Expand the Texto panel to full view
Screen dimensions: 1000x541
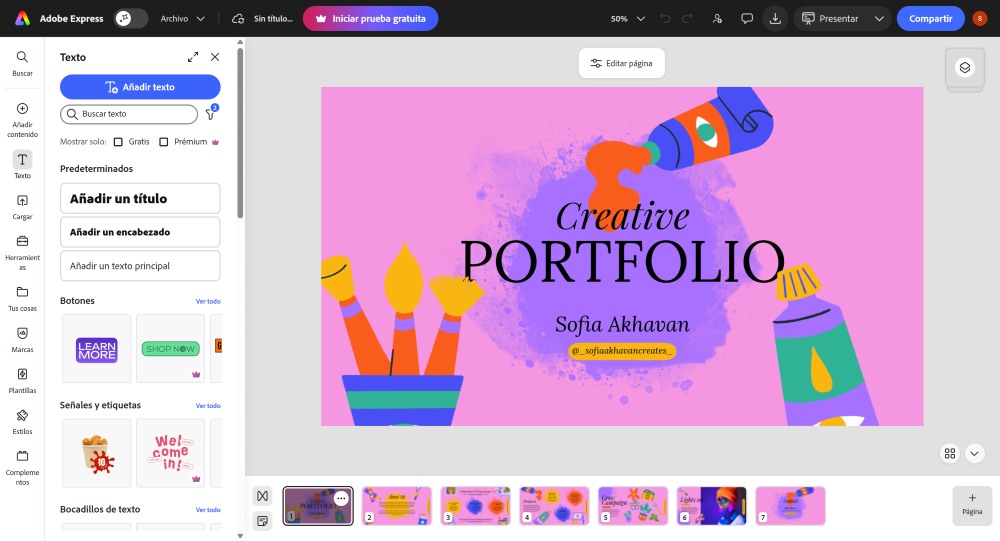coord(193,57)
